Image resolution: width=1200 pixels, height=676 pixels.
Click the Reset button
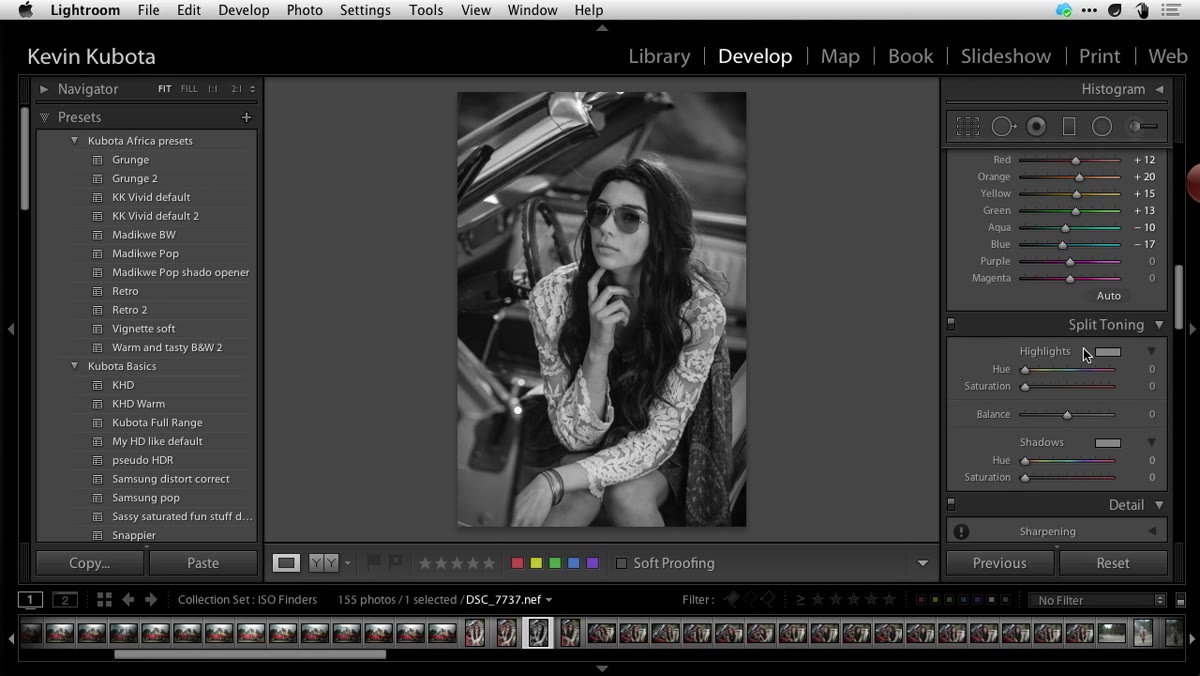1113,563
